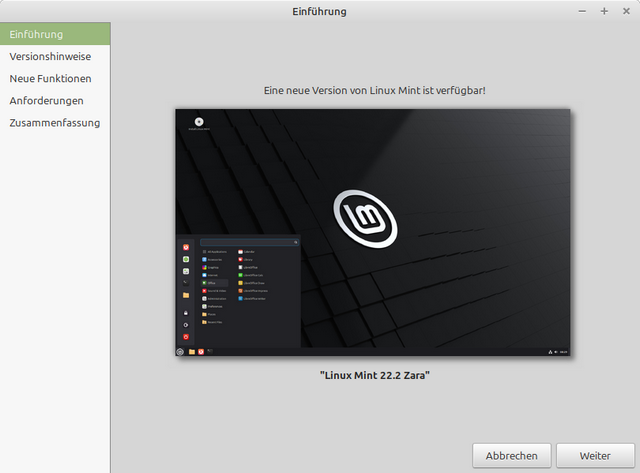640x473 pixels.
Task: Click the new version available headline text
Action: [374, 91]
